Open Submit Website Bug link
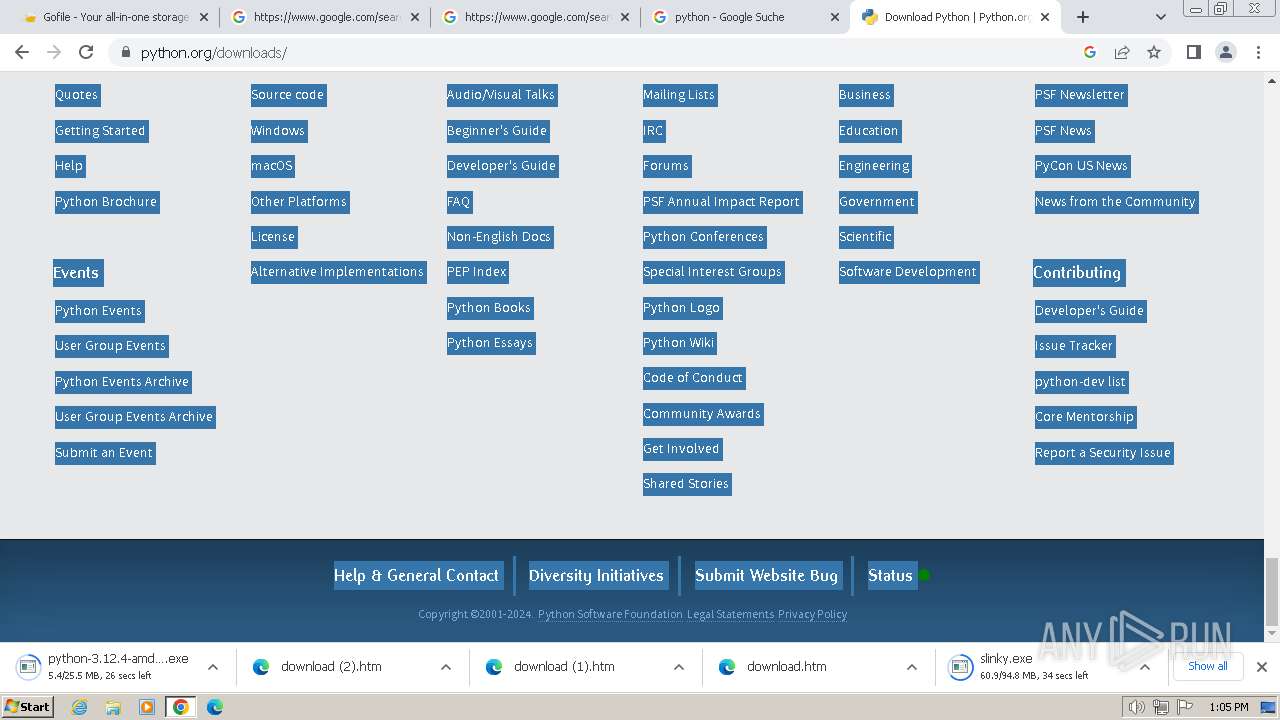This screenshot has width=1280, height=720. tap(766, 575)
